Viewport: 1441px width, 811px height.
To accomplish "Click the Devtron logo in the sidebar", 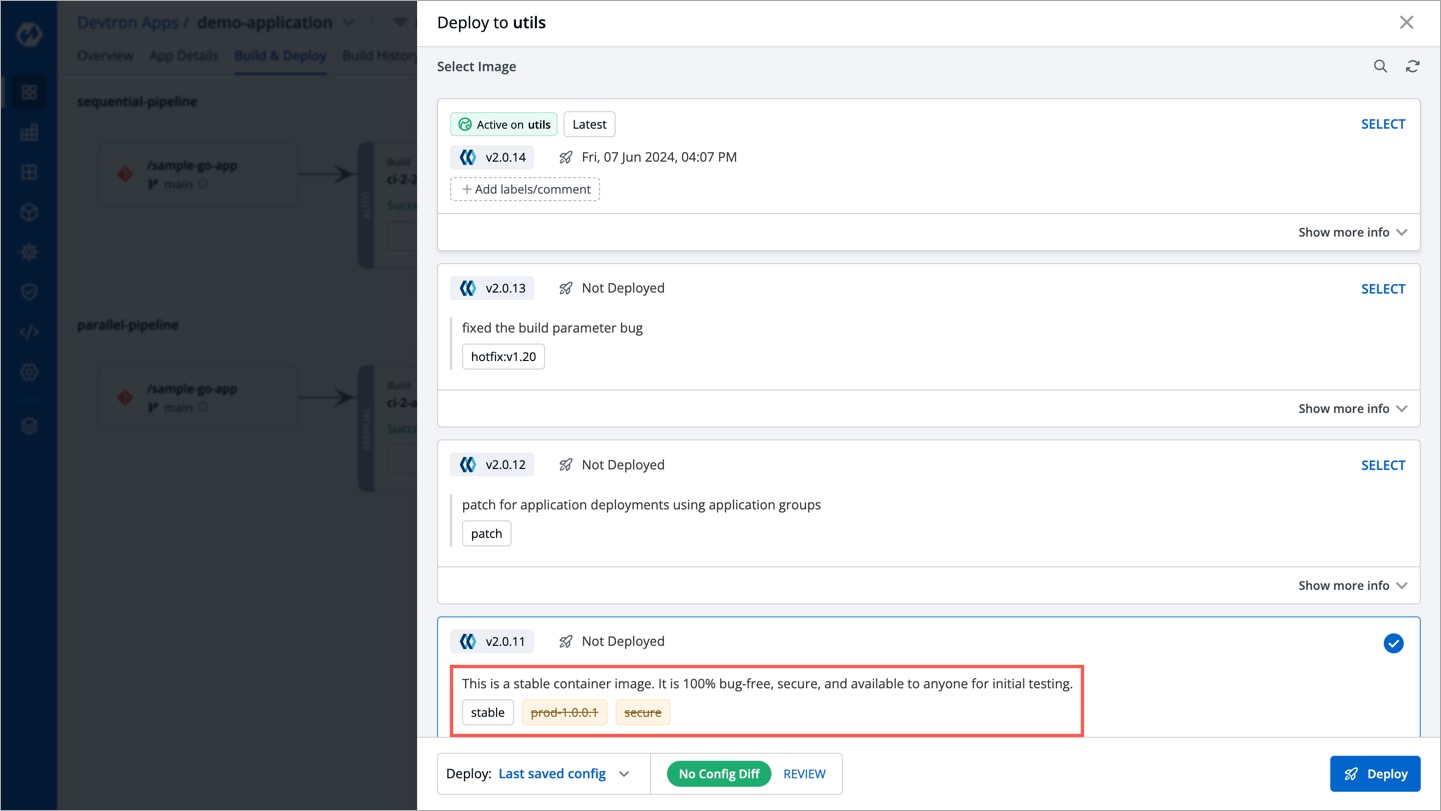I will coord(29,35).
